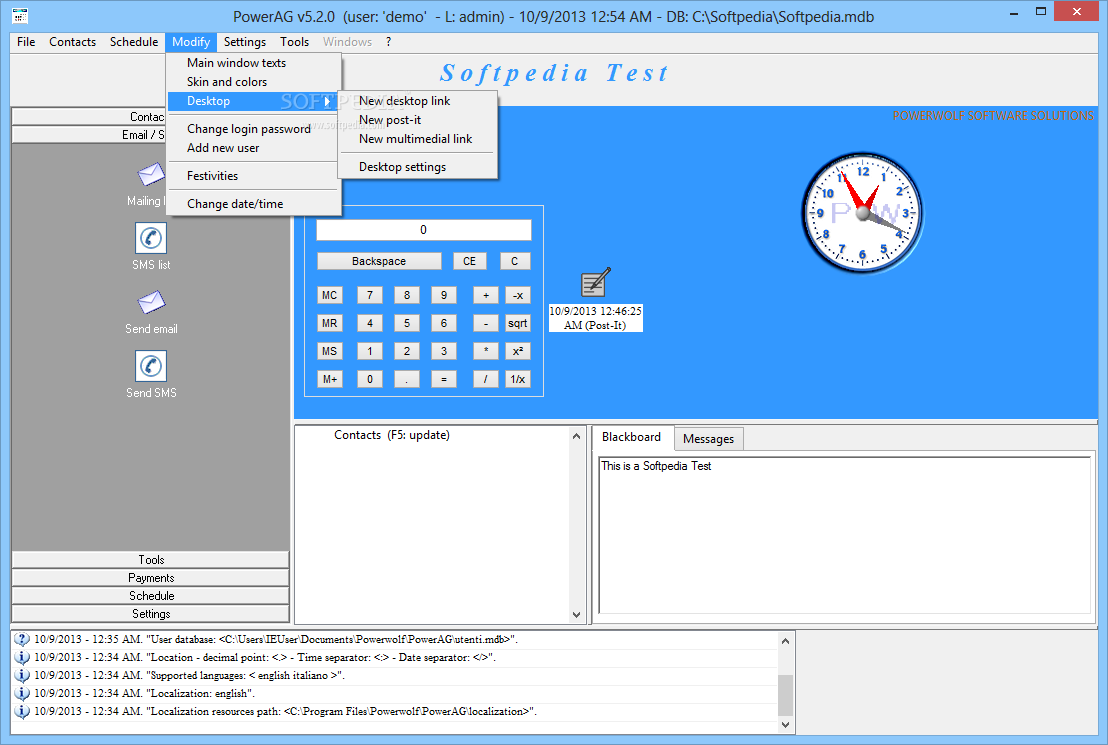Click the question icon on the User database log row

tap(22, 639)
